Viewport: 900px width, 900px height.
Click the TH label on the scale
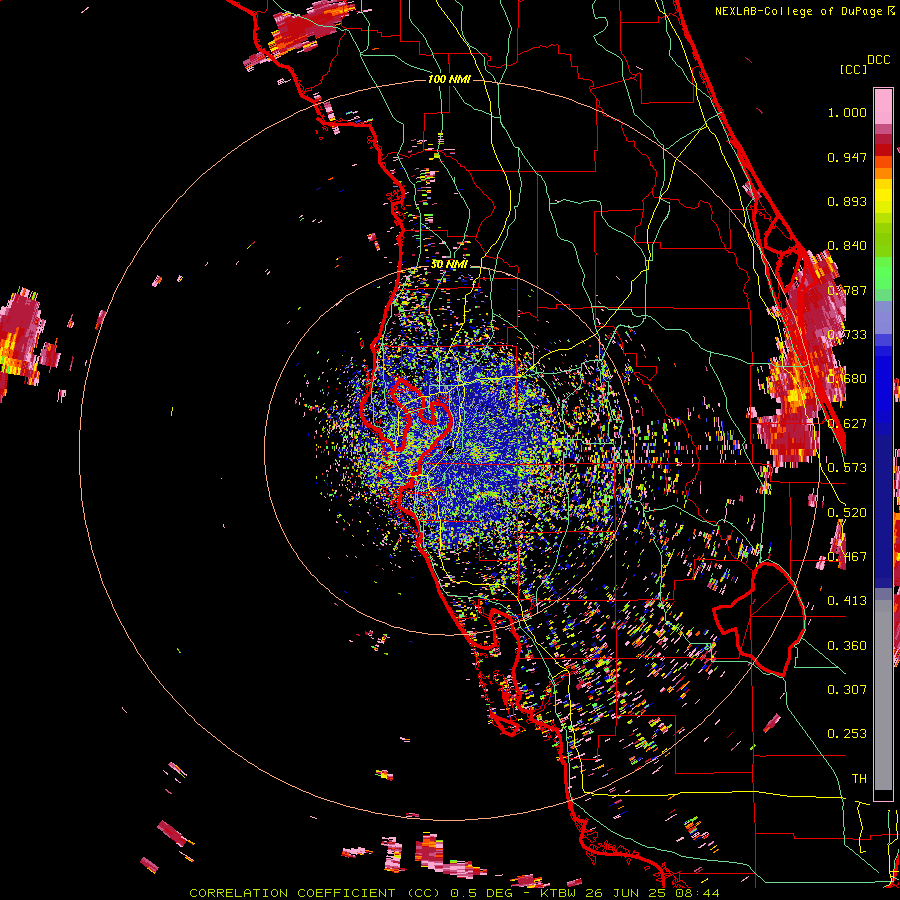point(859,779)
